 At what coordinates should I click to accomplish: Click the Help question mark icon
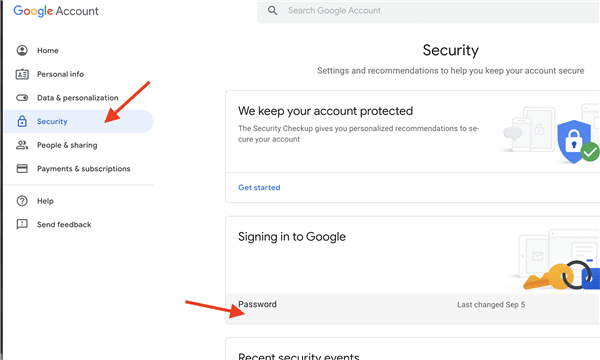22,201
